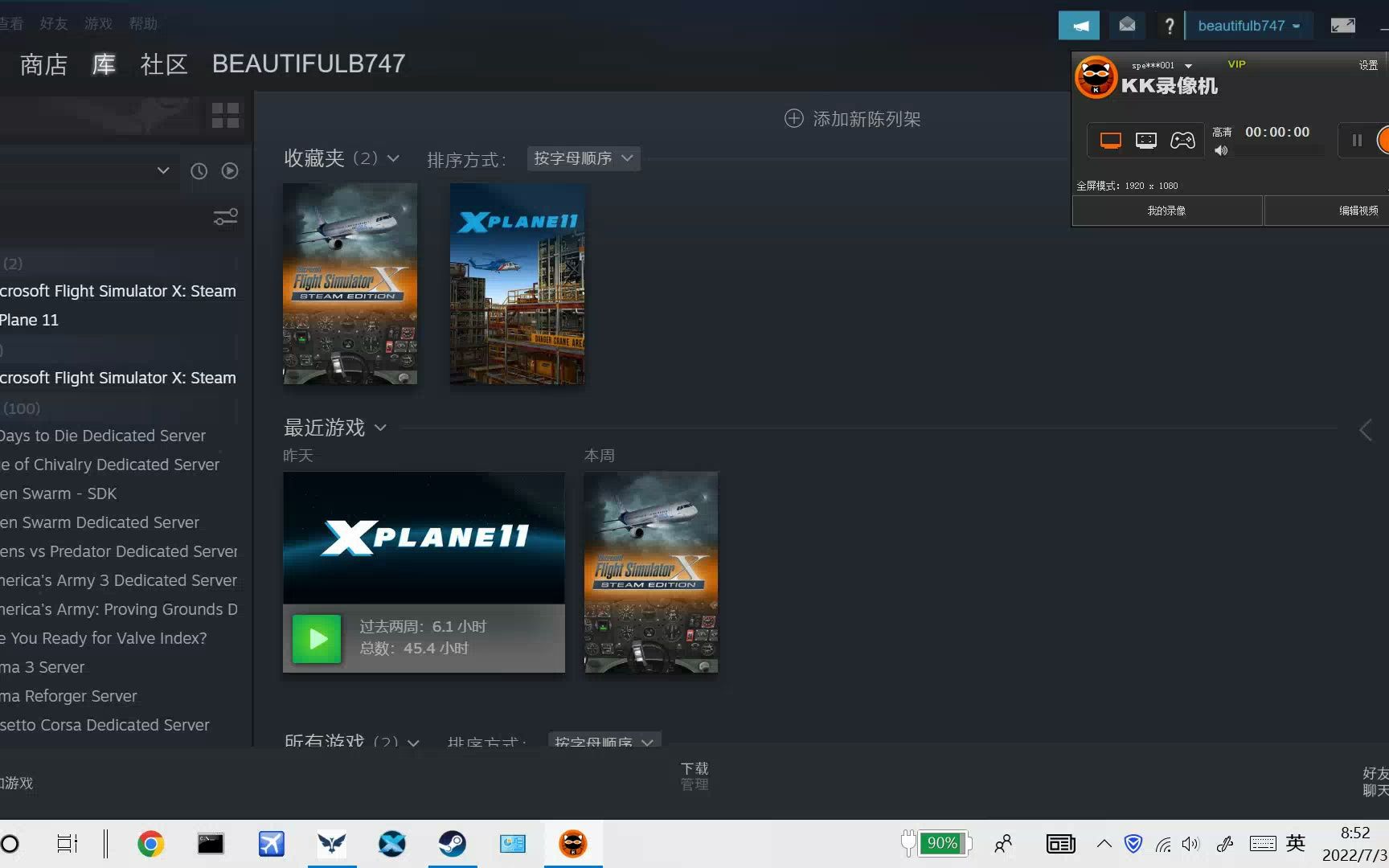Open KK recorder 设置 settings

[x=1368, y=65]
